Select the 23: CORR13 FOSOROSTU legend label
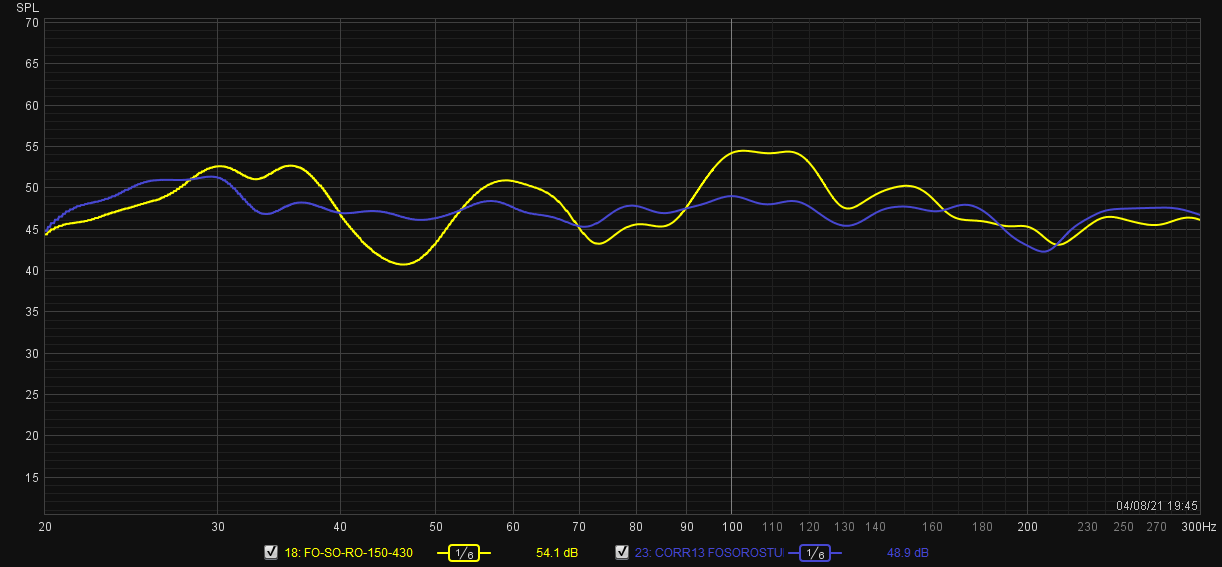This screenshot has width=1222, height=567. coord(709,553)
